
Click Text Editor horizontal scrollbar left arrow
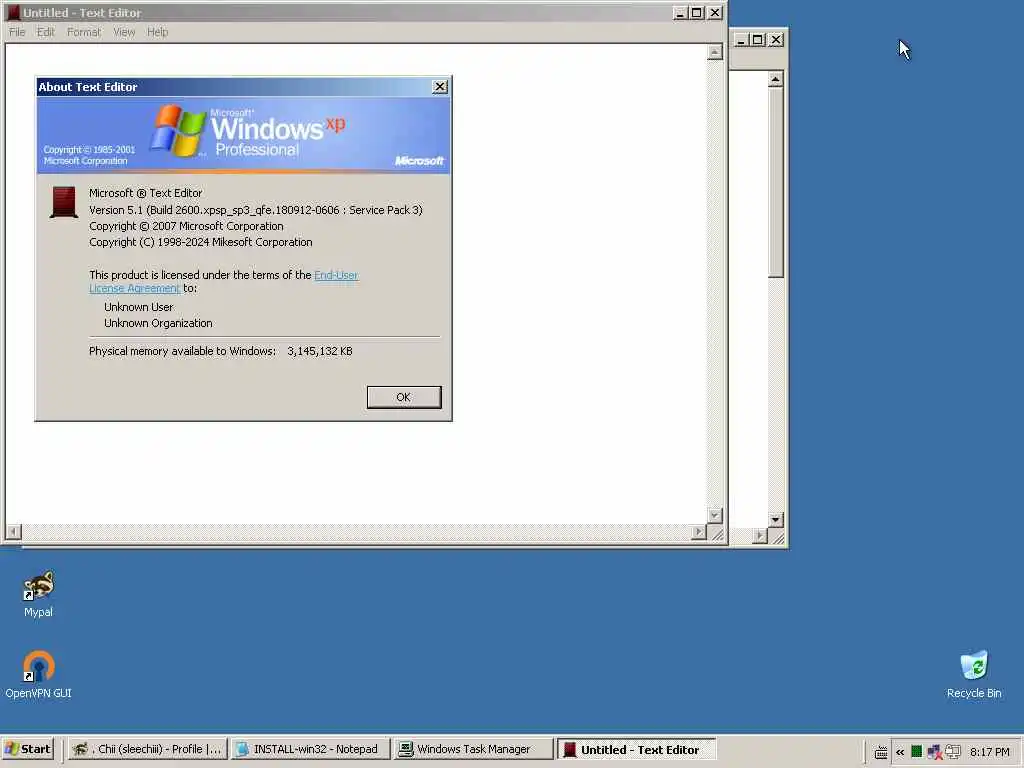pyautogui.click(x=13, y=532)
